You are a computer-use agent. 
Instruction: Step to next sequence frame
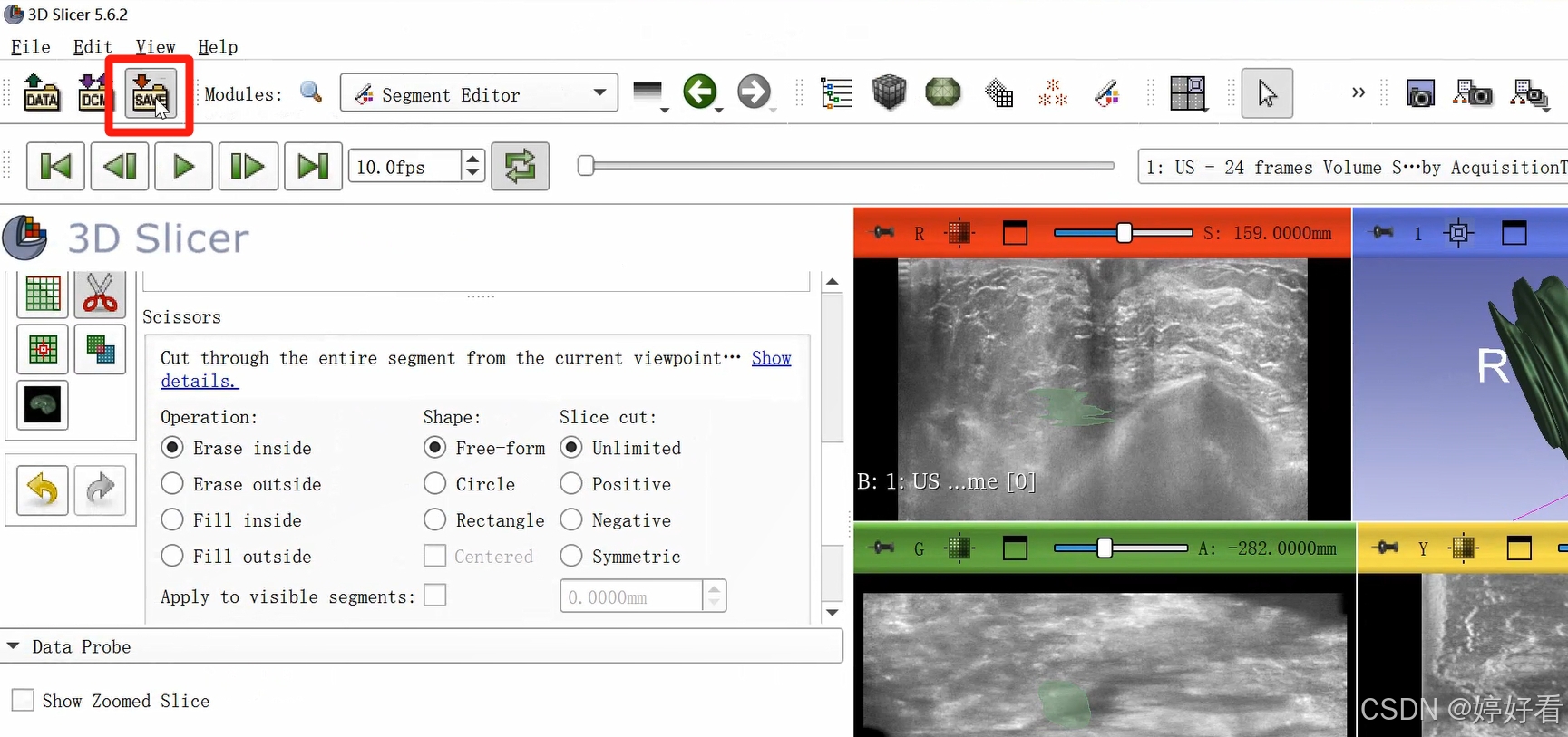248,166
